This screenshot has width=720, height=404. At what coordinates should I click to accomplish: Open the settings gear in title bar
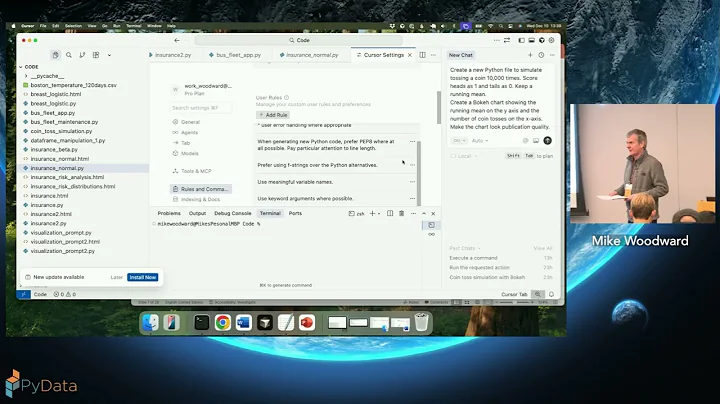point(551,40)
